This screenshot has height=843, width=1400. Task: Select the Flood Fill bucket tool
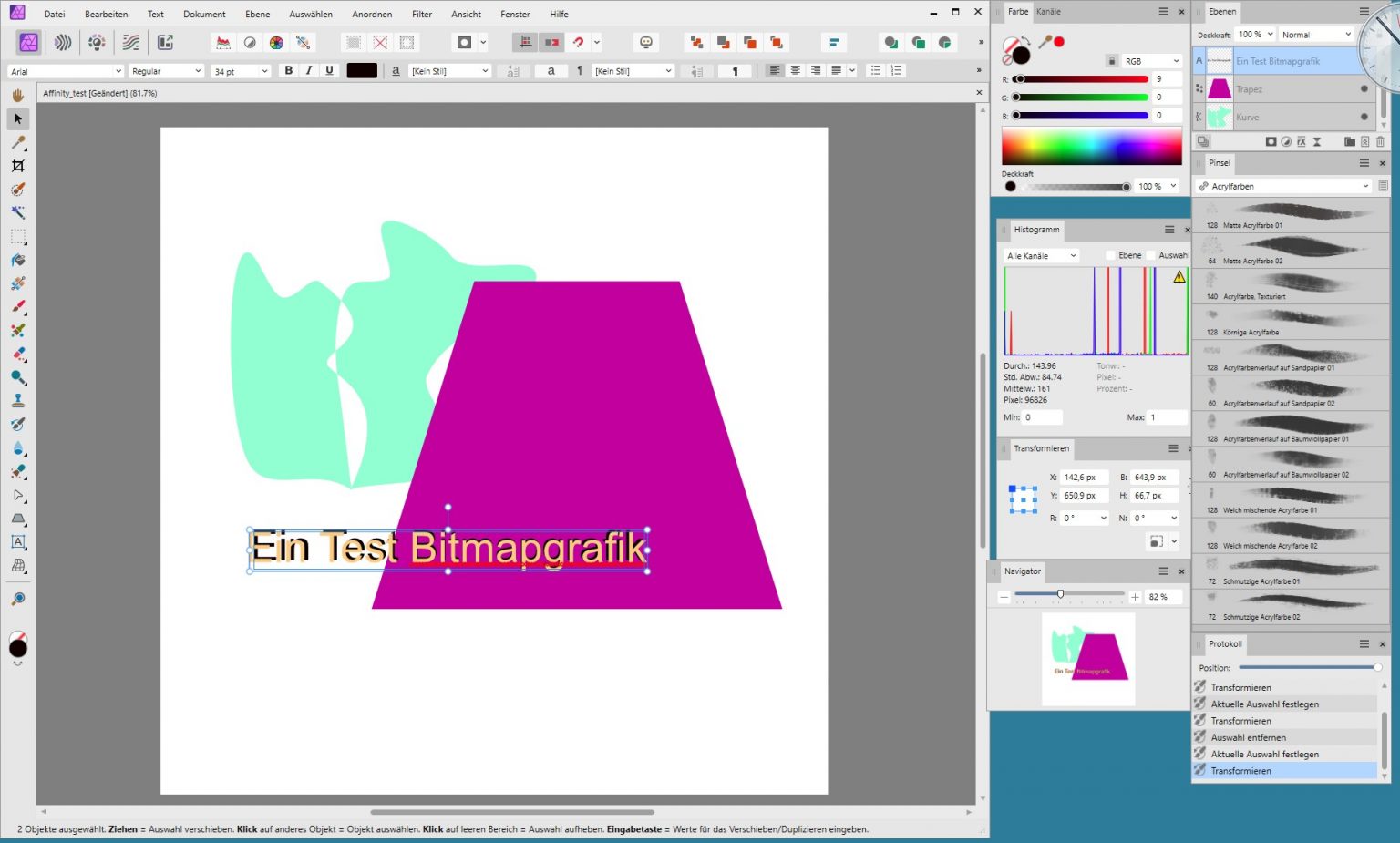pyautogui.click(x=18, y=261)
